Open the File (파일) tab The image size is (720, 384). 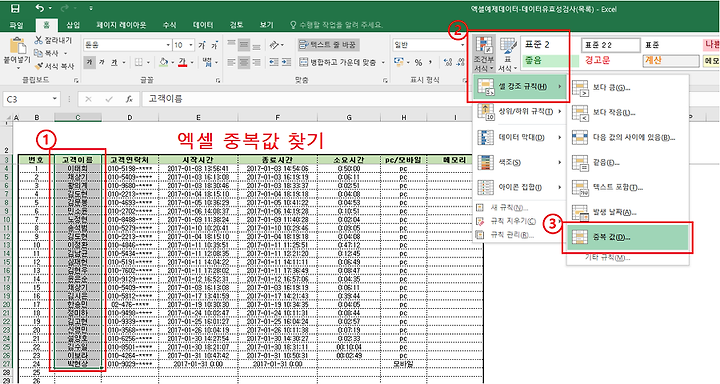pos(17,25)
